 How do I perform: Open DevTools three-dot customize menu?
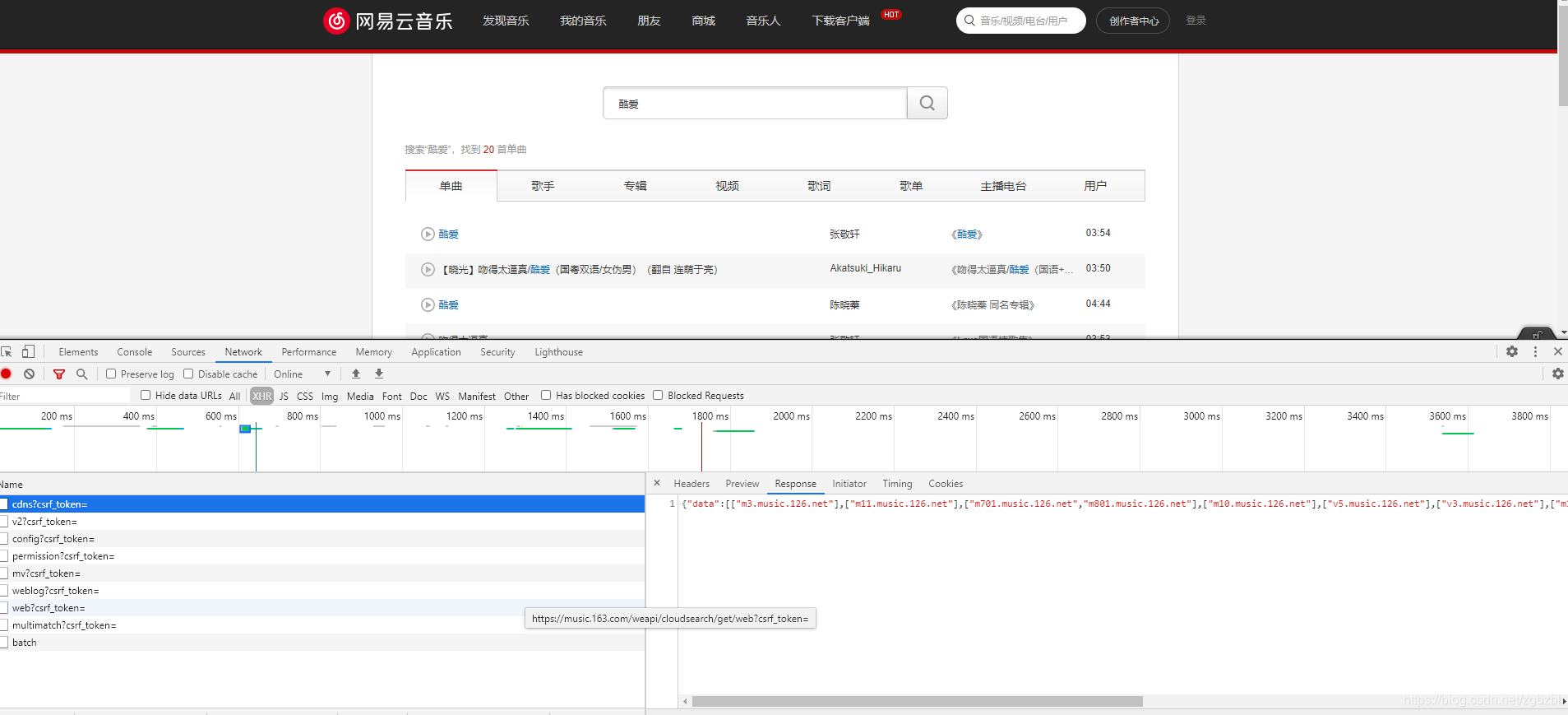(x=1535, y=351)
